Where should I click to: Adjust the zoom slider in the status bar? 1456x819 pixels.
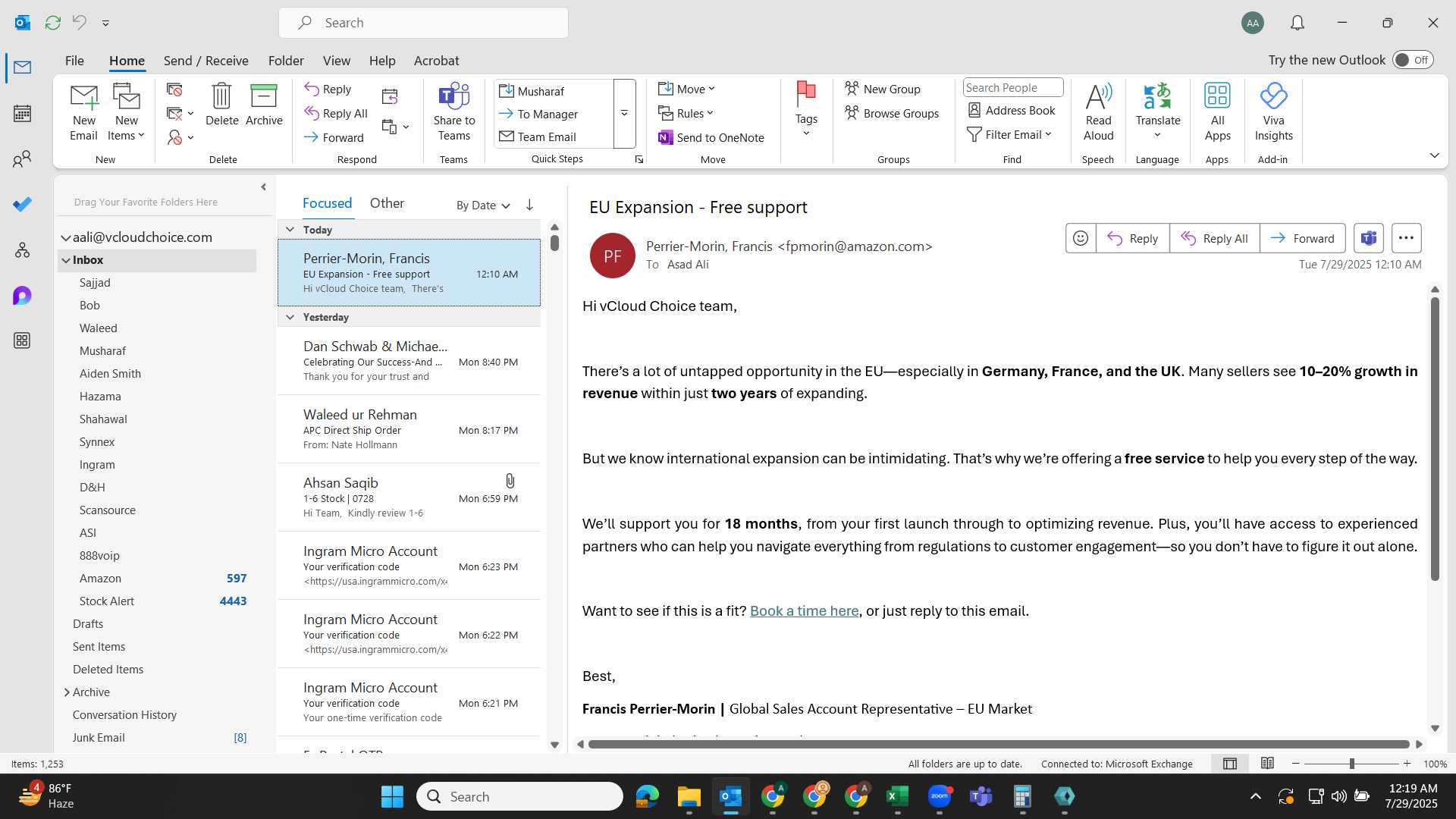(1351, 764)
